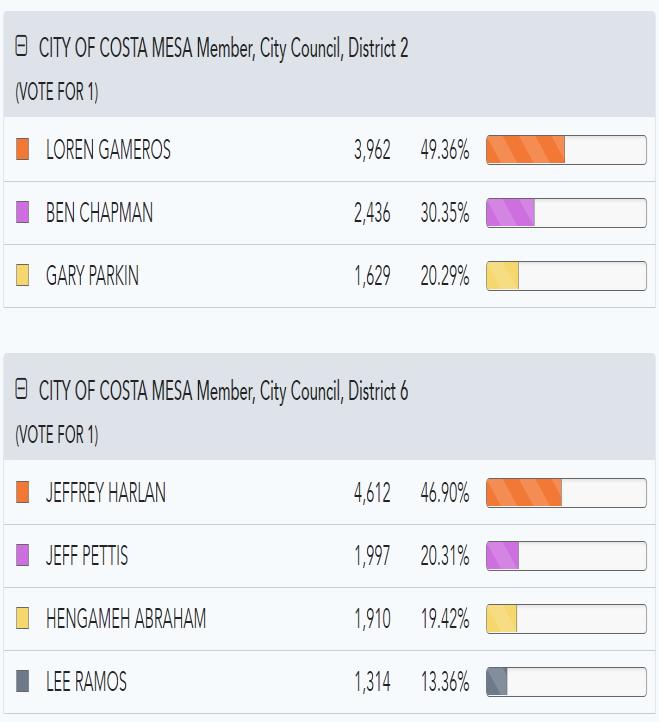Select the JEFFREY HARLAN candidate name
Screen dimensions: 659x722
106,493
